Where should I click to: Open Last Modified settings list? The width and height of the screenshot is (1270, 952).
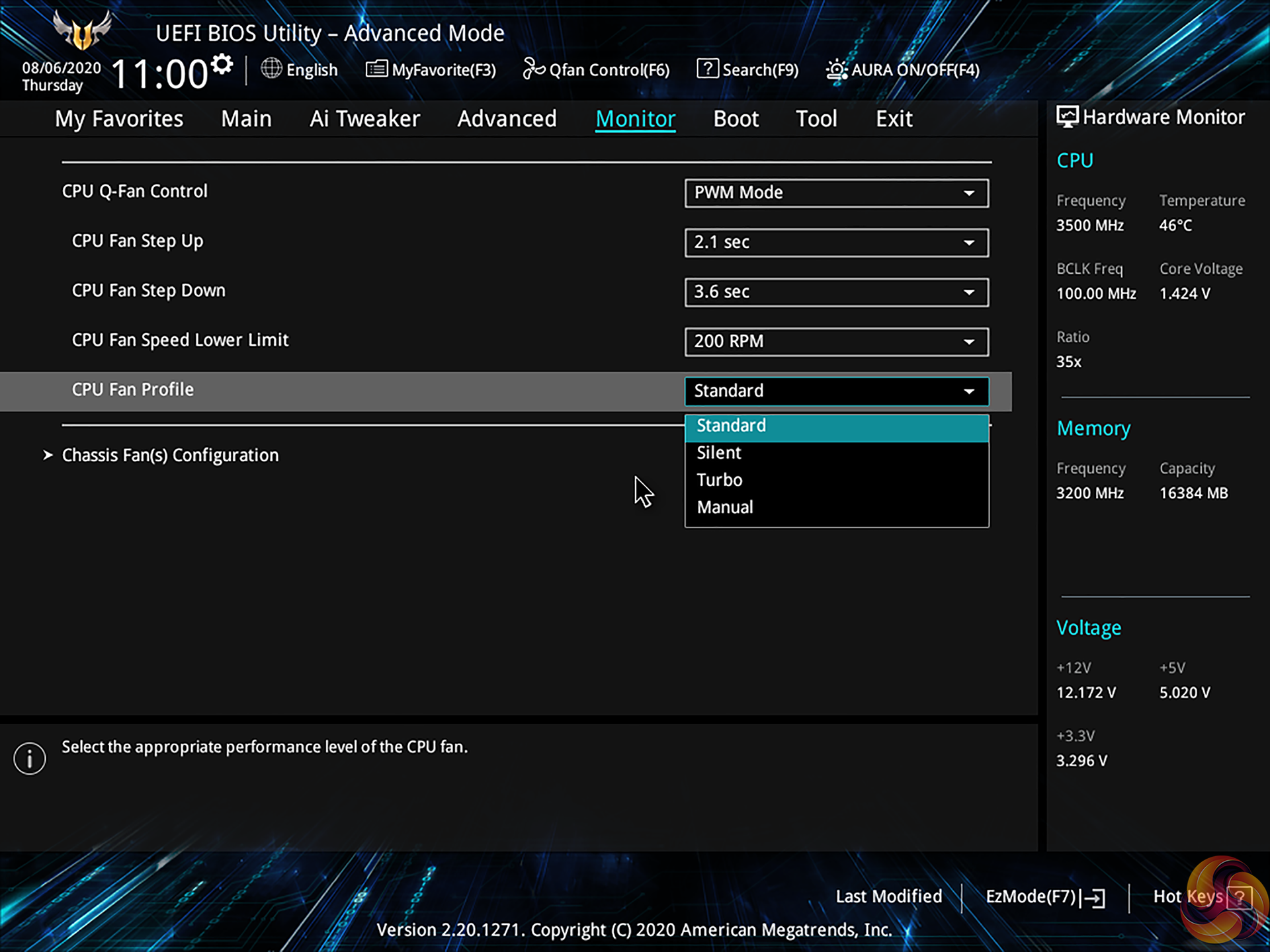click(888, 896)
